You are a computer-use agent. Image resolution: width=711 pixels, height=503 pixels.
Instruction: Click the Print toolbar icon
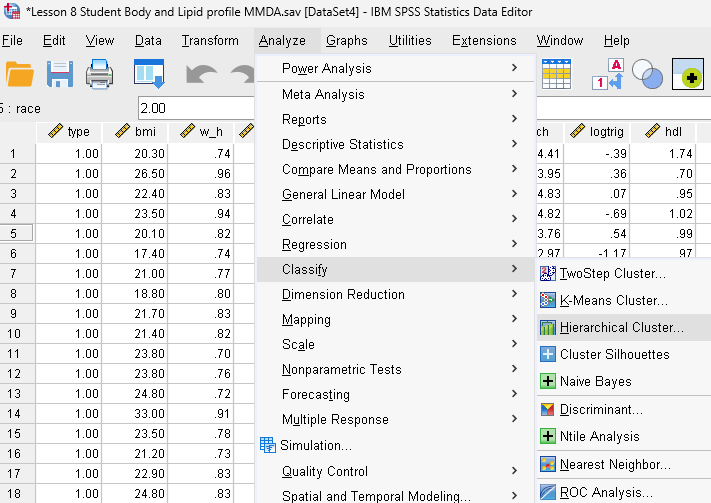coord(101,74)
